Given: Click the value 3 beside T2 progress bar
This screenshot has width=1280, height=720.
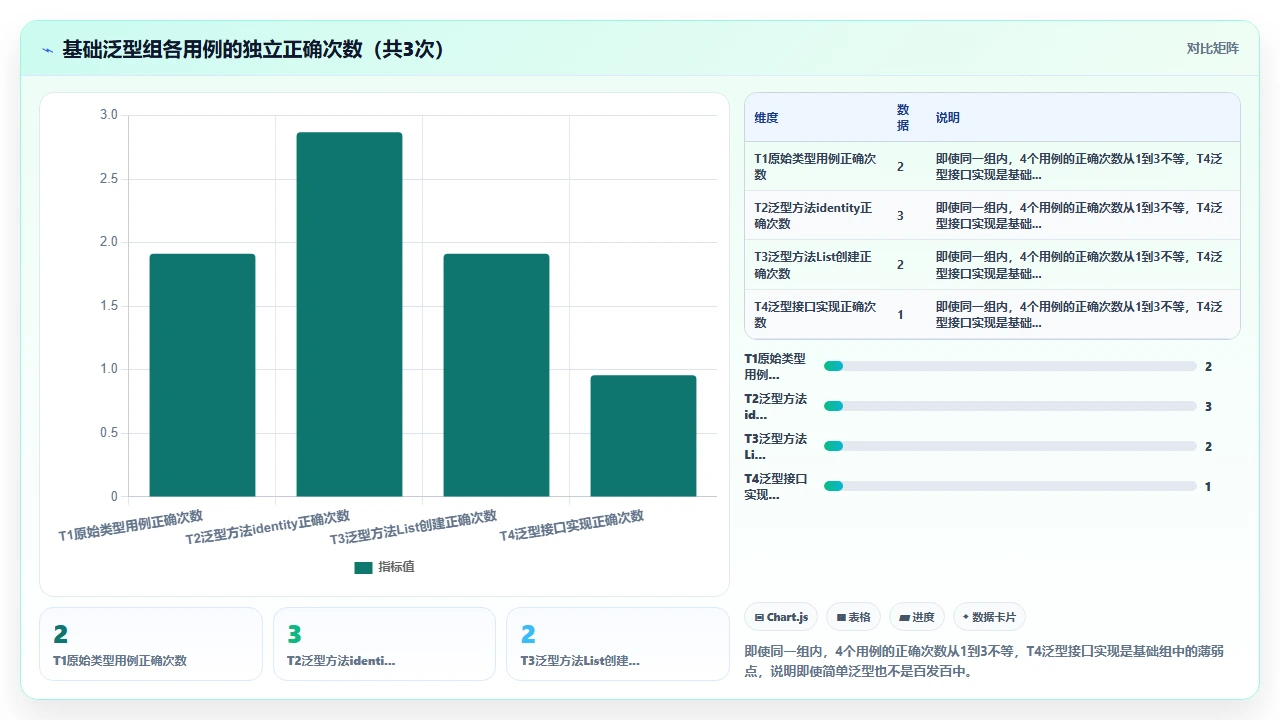Looking at the screenshot, I should [x=1208, y=407].
